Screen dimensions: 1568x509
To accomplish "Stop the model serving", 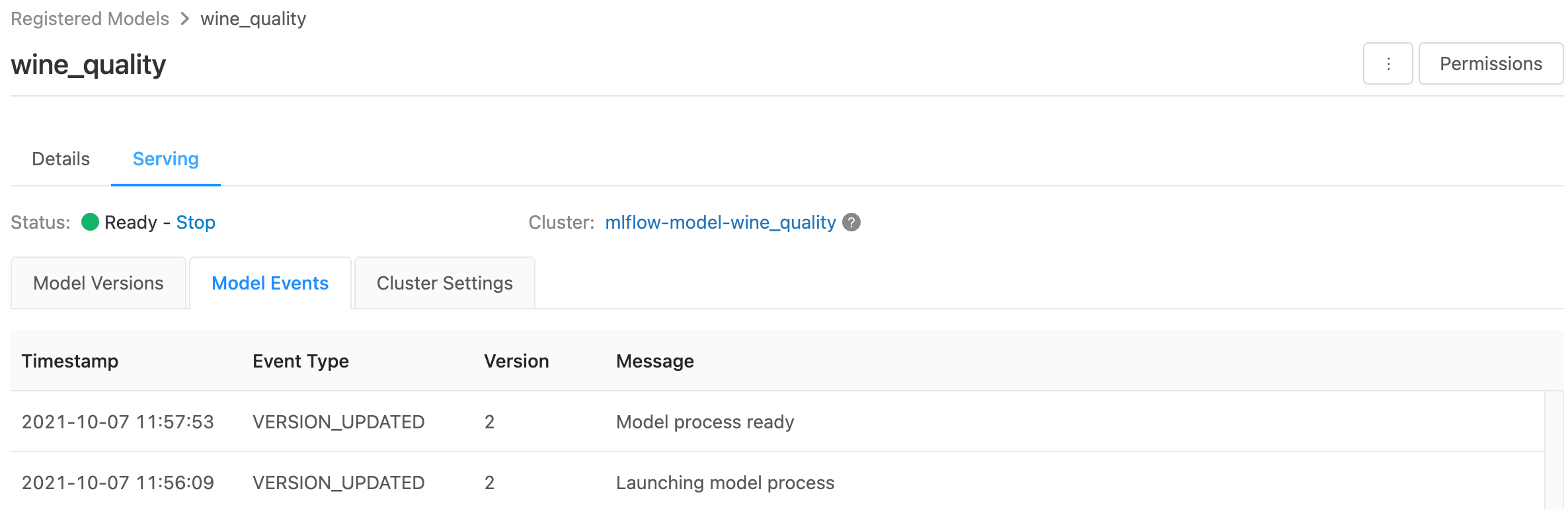I will (196, 222).
